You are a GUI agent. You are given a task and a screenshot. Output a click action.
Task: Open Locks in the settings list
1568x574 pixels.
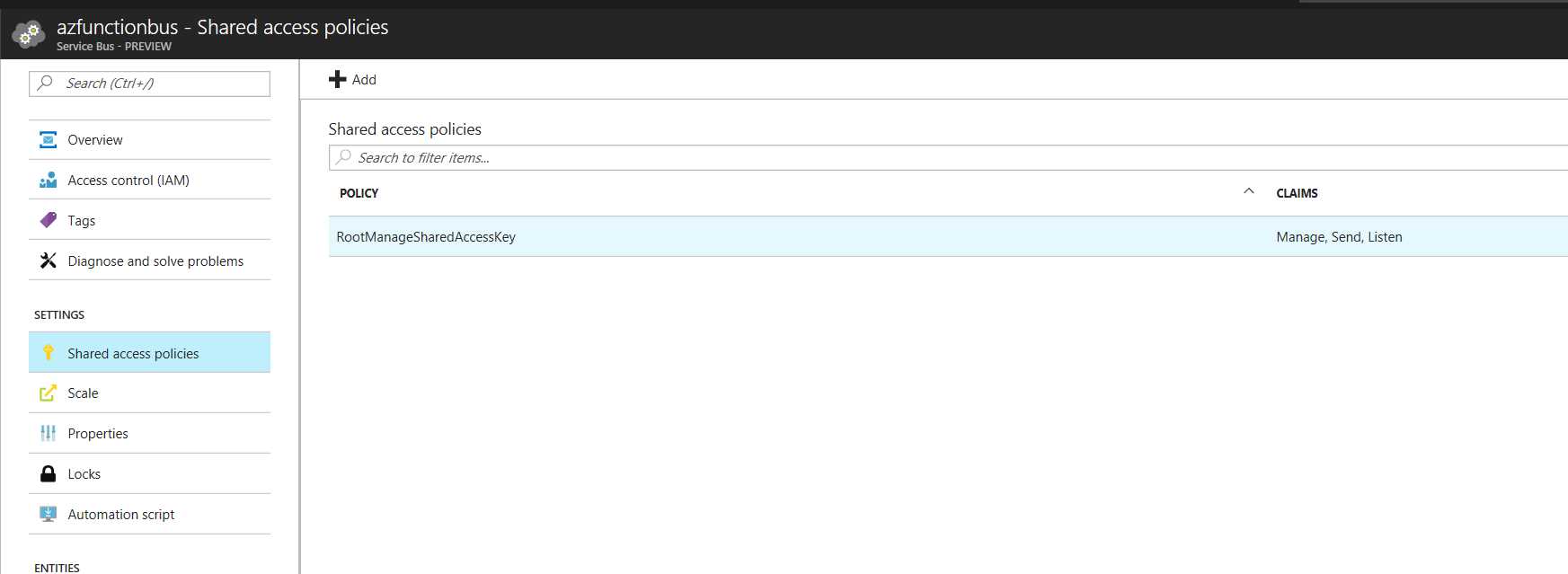[x=149, y=473]
